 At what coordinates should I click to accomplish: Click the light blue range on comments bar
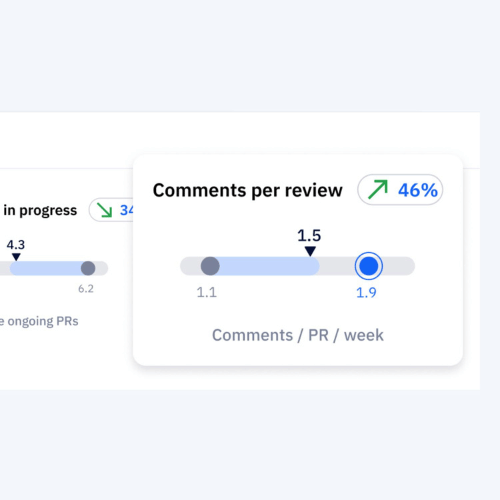[x=265, y=266]
